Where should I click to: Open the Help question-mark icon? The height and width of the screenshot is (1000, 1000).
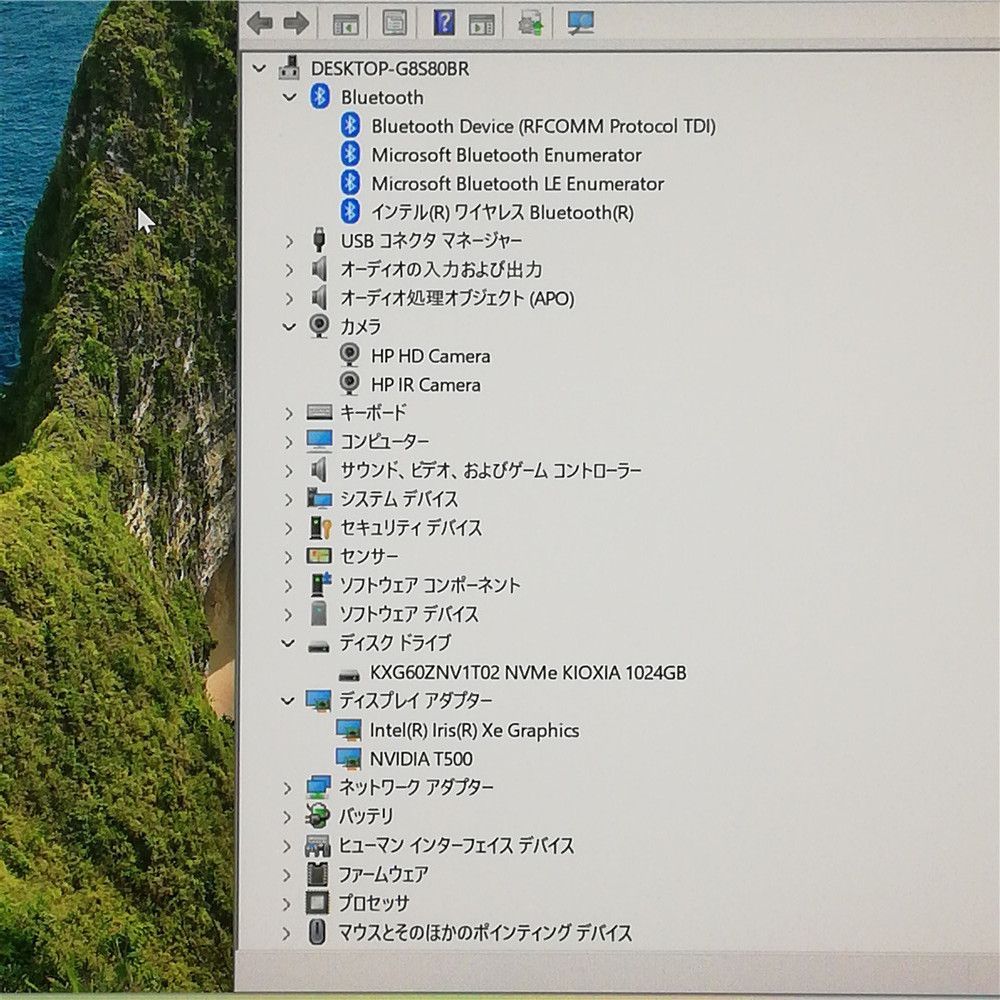coord(444,22)
